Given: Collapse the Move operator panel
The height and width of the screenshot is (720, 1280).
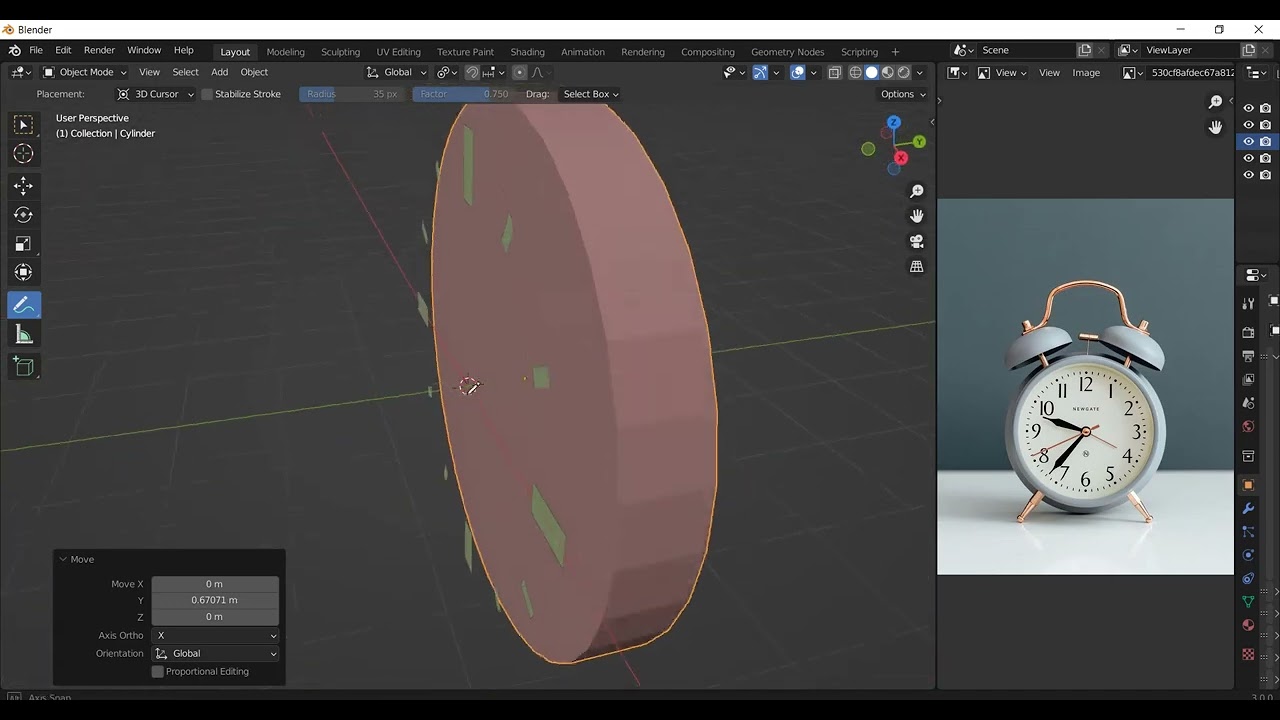Looking at the screenshot, I should pyautogui.click(x=63, y=560).
